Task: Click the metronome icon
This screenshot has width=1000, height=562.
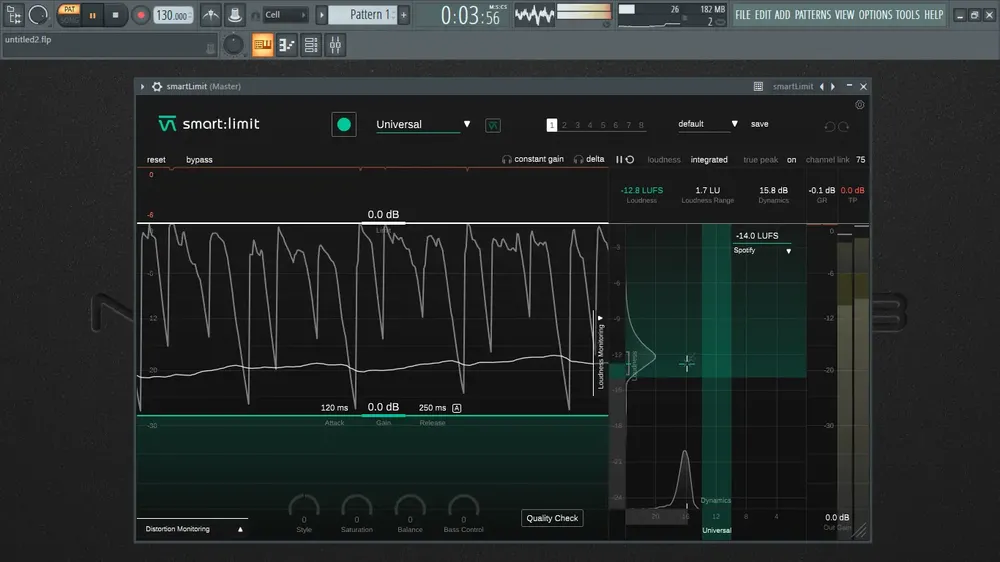Action: (210, 15)
